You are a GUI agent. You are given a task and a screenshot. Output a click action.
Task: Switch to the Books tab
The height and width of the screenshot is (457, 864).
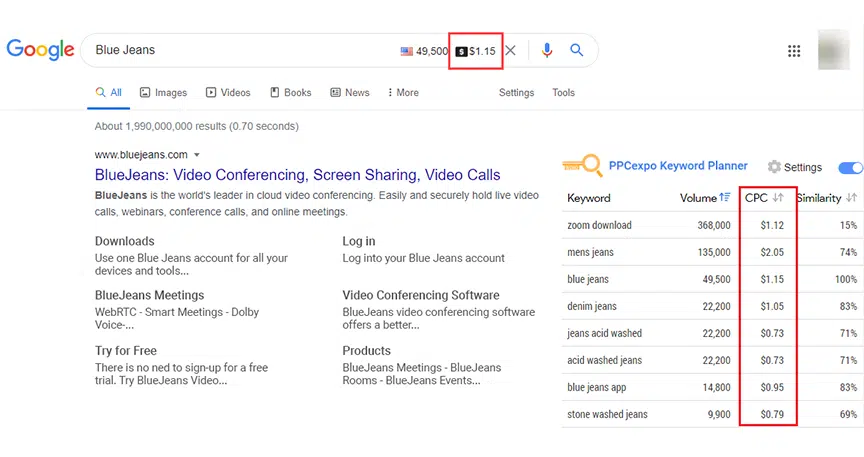point(290,93)
